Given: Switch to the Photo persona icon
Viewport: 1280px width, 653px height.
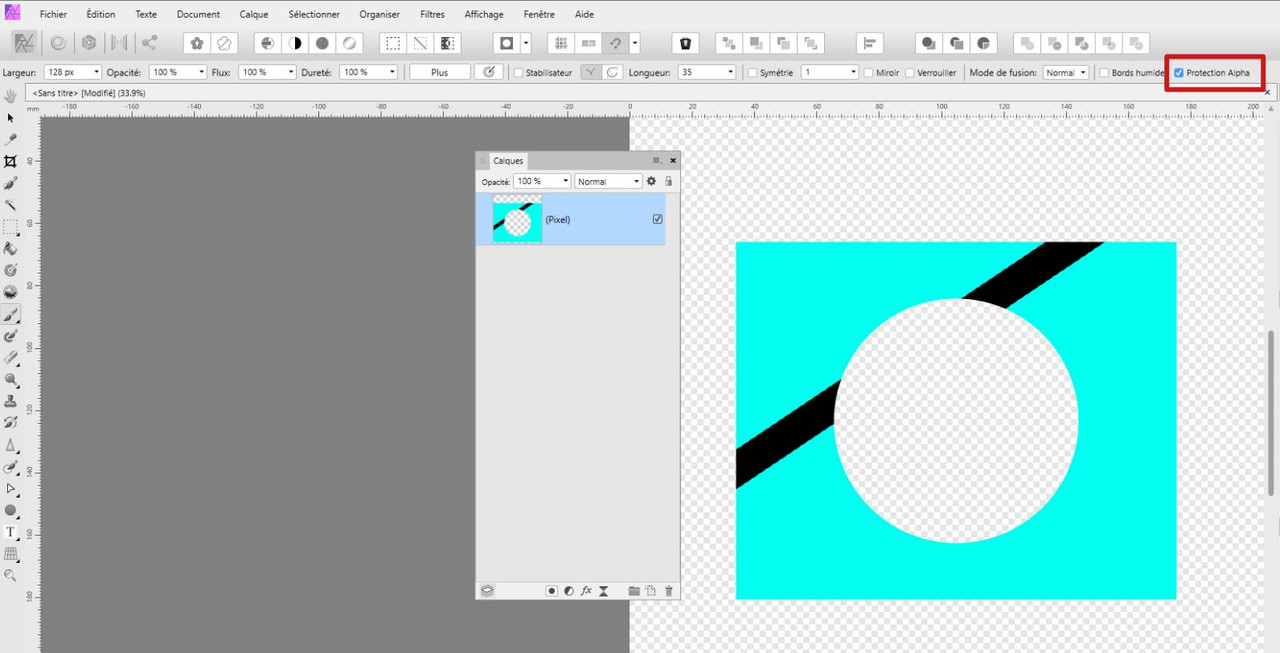Looking at the screenshot, I should coord(25,43).
